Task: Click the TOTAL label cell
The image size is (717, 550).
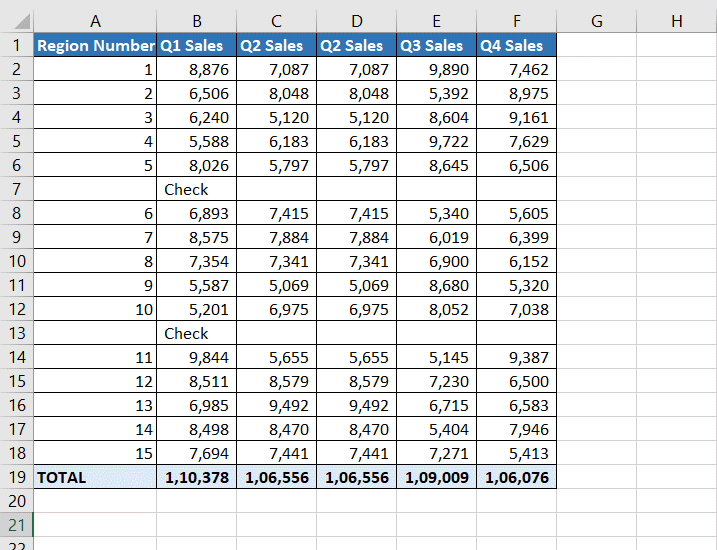Action: point(95,477)
